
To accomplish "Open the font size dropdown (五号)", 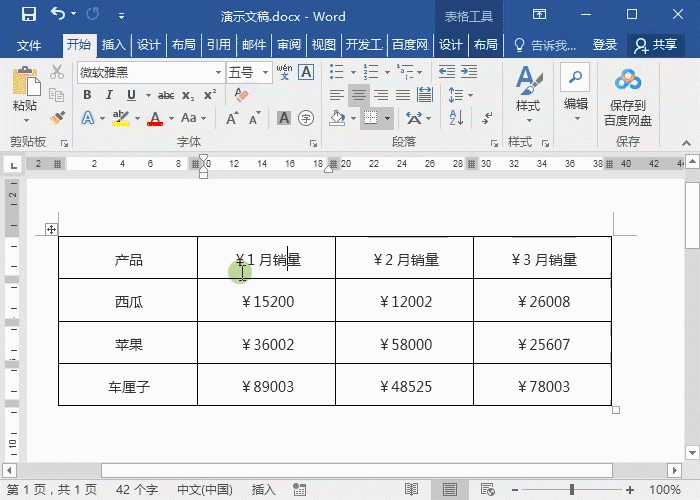I will (266, 72).
